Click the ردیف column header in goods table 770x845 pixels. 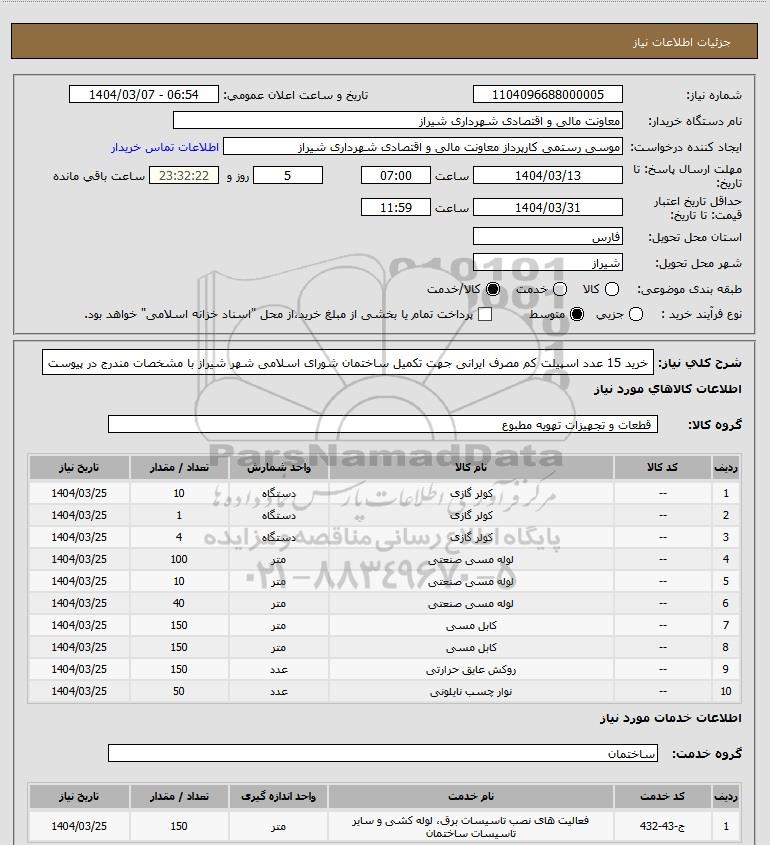[726, 467]
